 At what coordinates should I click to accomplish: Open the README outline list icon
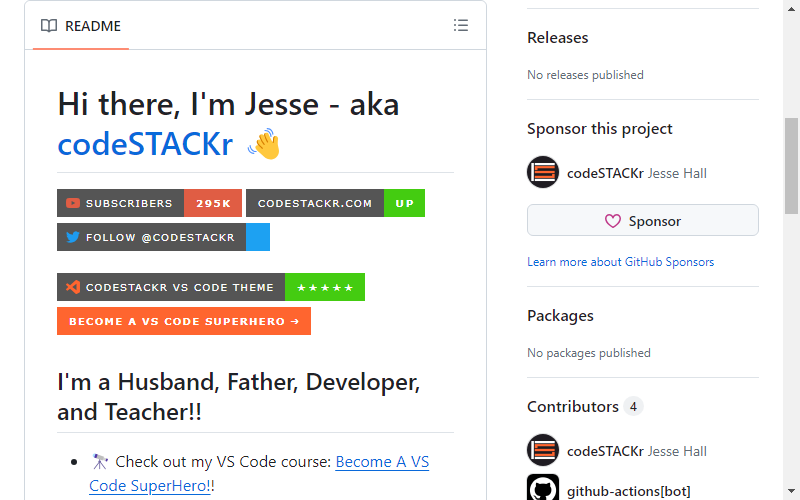pyautogui.click(x=461, y=26)
